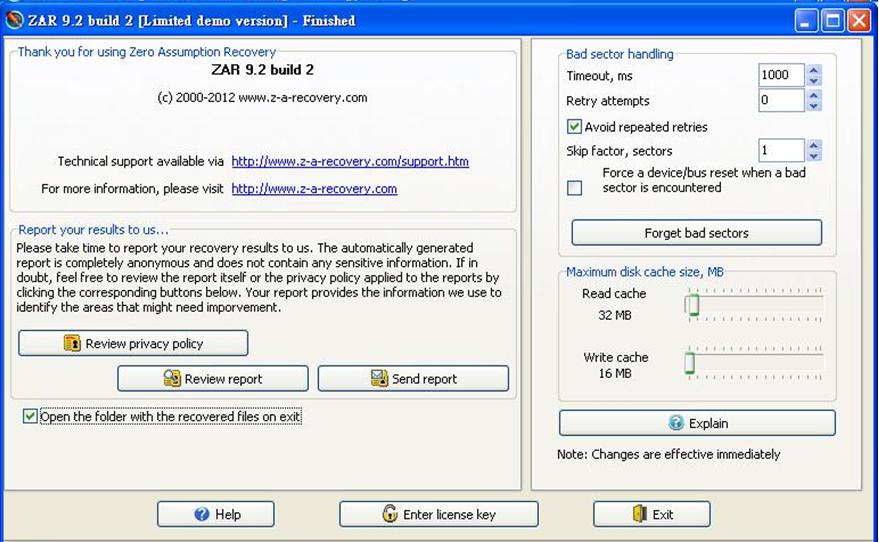879x542 pixels.
Task: Minimize the ZAR window
Action: pyautogui.click(x=806, y=21)
